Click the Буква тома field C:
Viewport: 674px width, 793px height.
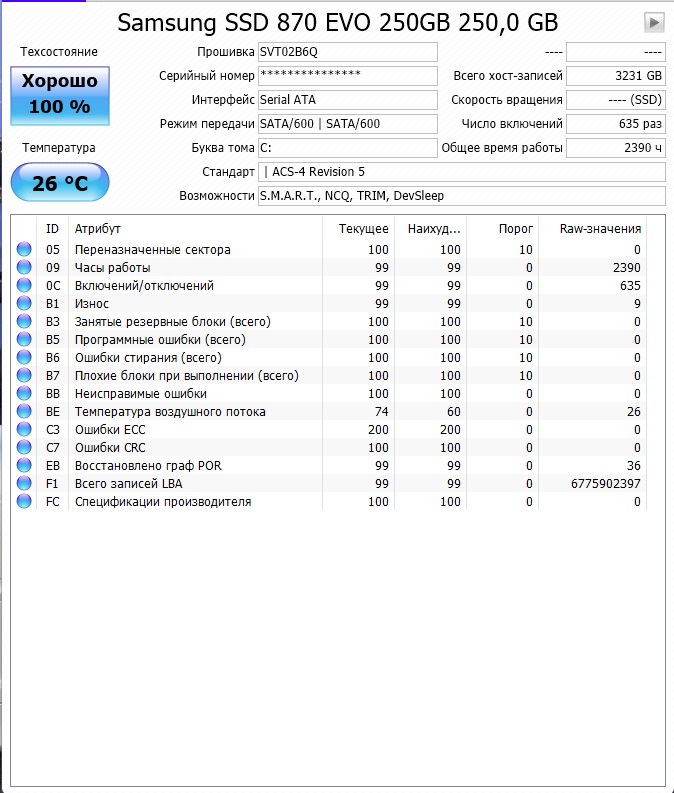(347, 148)
